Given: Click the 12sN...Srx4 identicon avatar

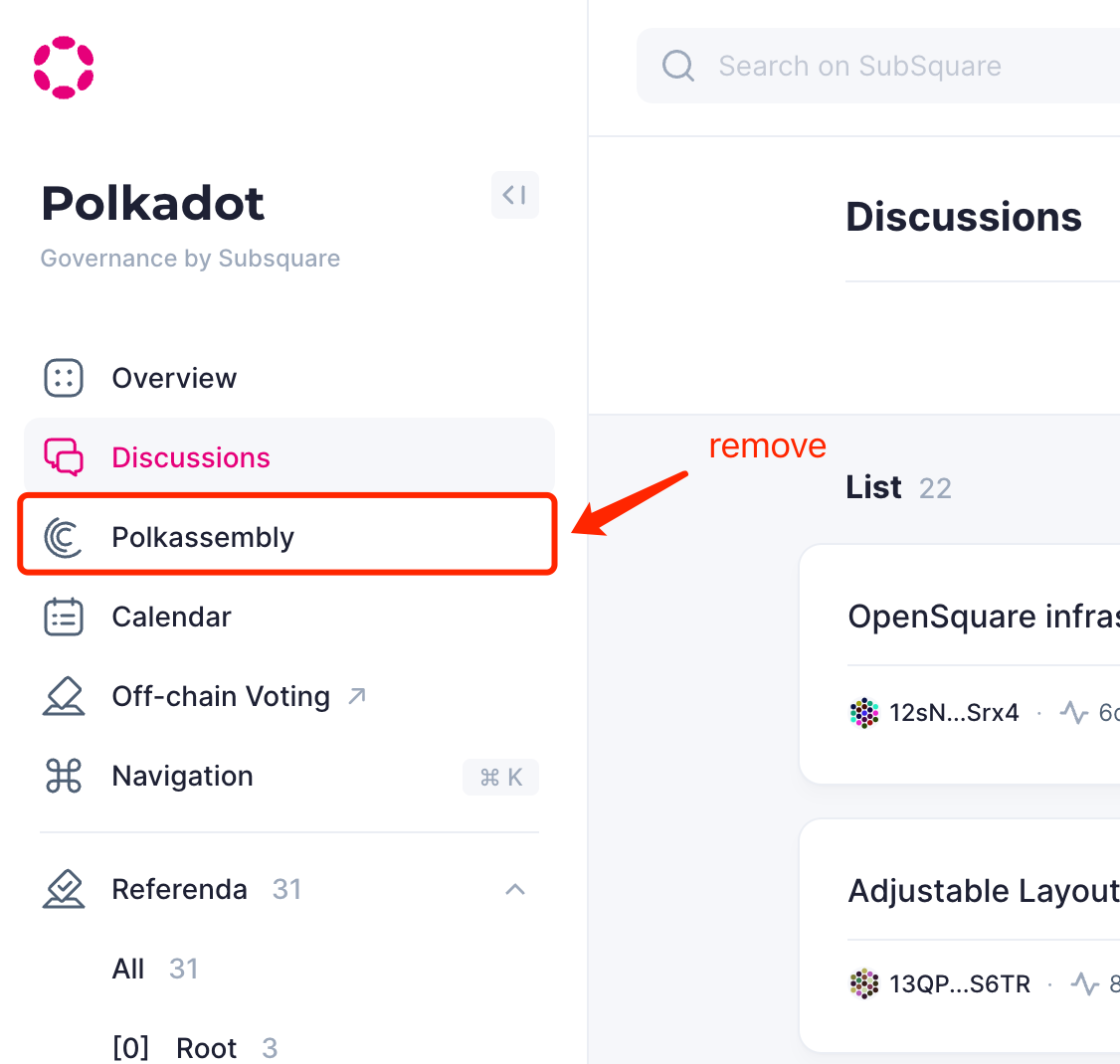Looking at the screenshot, I should tap(864, 713).
